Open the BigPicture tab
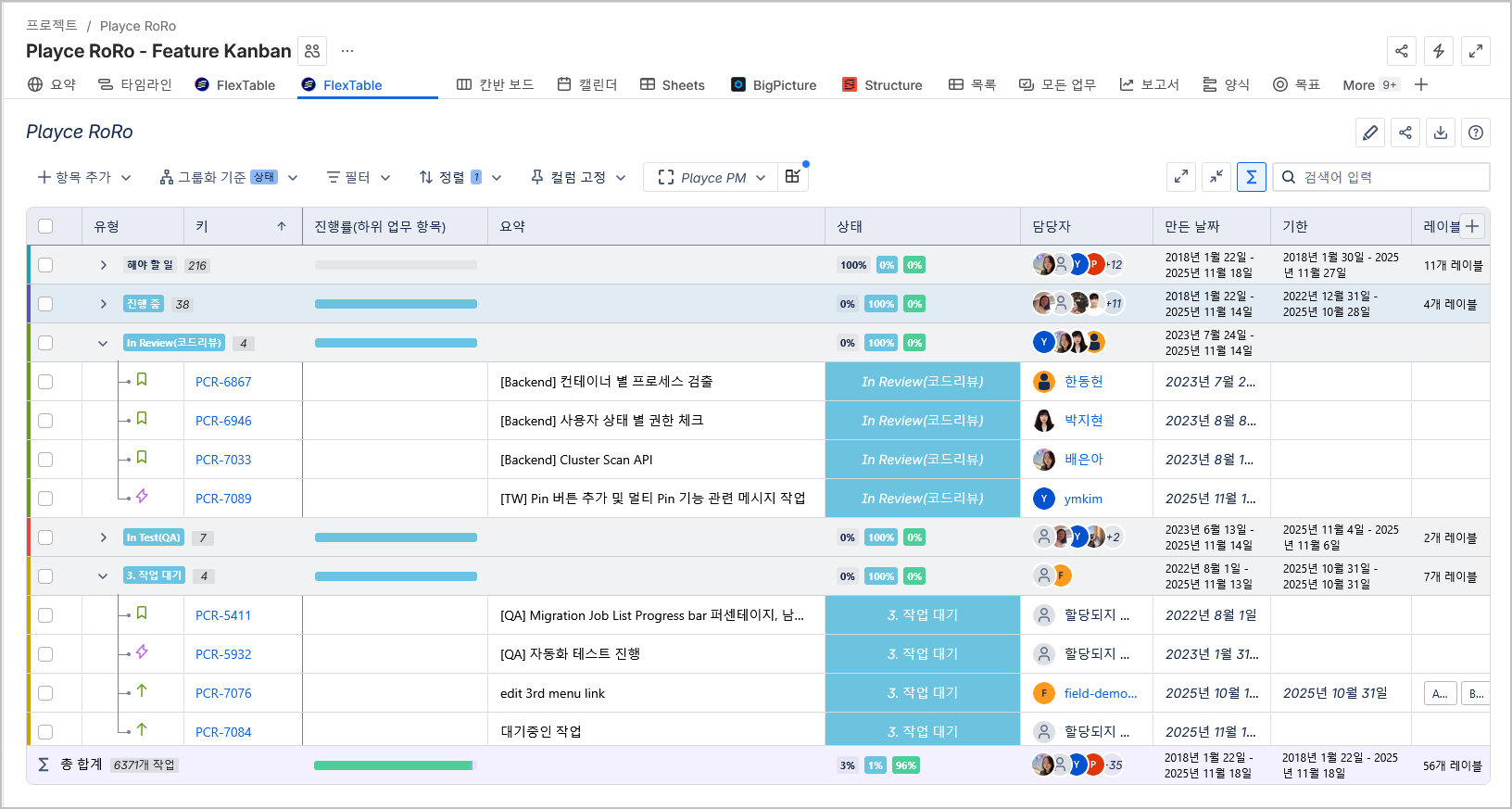The height and width of the screenshot is (809, 1512). click(x=774, y=84)
